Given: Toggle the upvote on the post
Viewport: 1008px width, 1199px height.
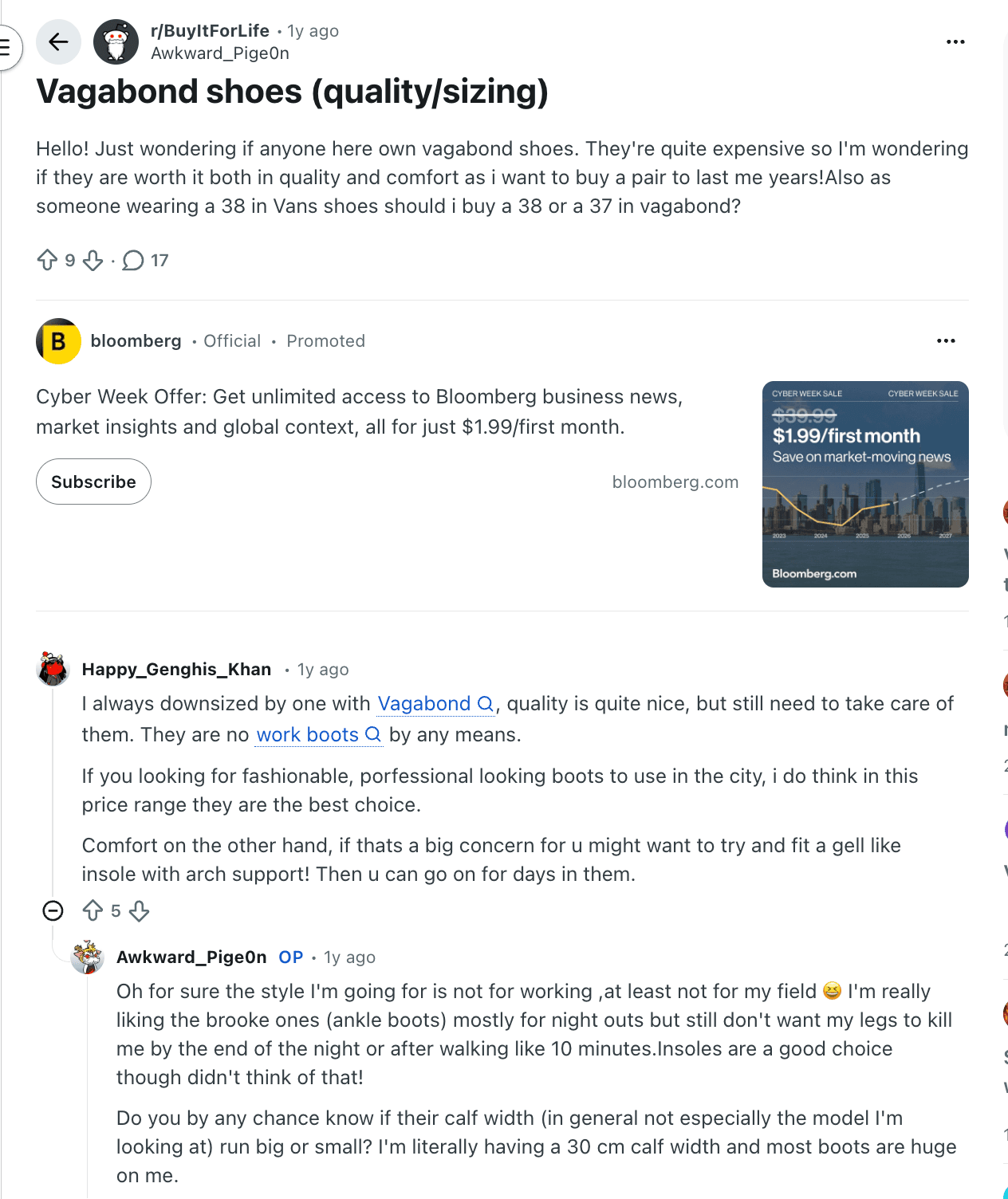Looking at the screenshot, I should coord(49,260).
